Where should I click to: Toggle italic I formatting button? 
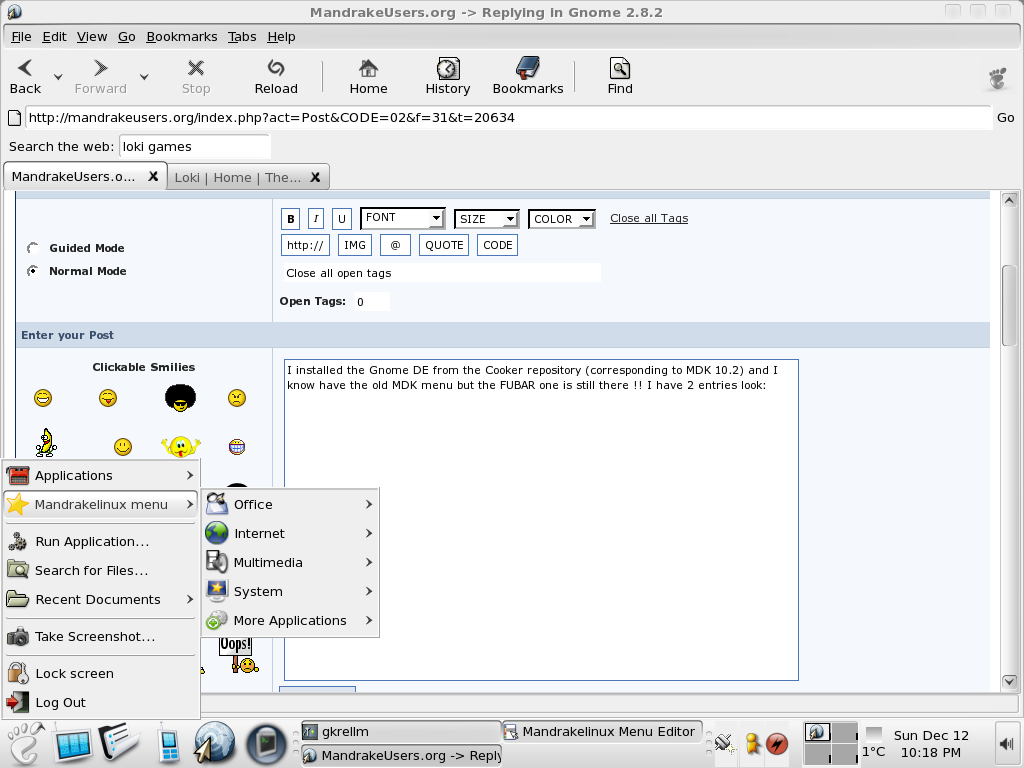(315, 219)
